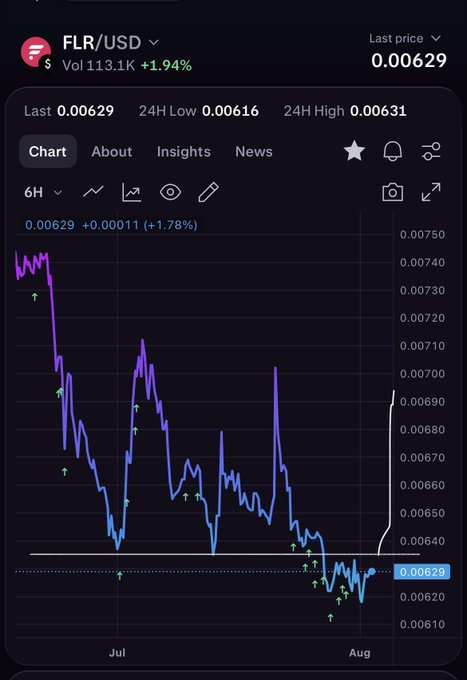Click the 0.00610 price axis label
The width and height of the screenshot is (467, 680).
pos(422,624)
